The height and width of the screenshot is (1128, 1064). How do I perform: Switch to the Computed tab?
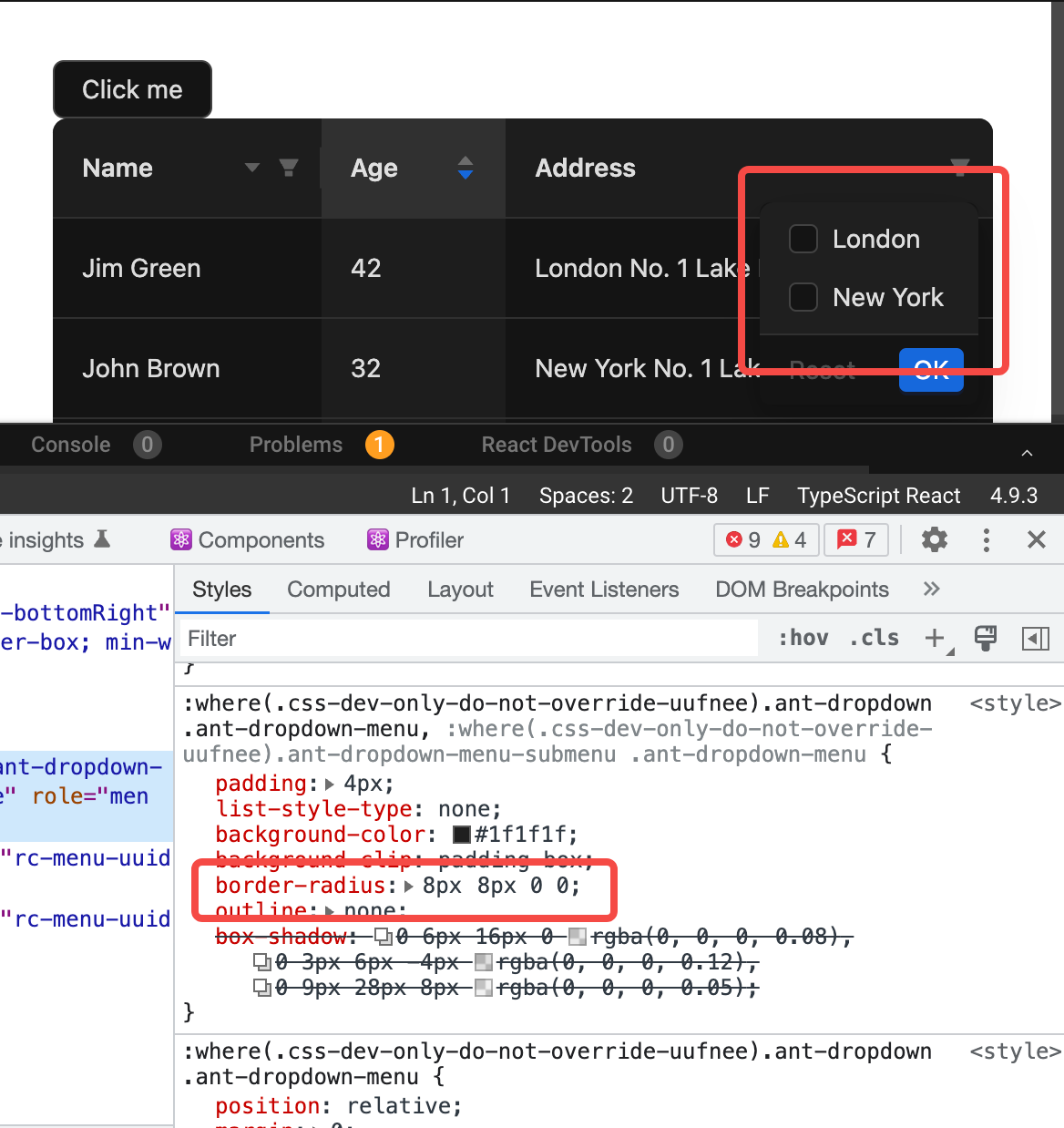(x=338, y=590)
